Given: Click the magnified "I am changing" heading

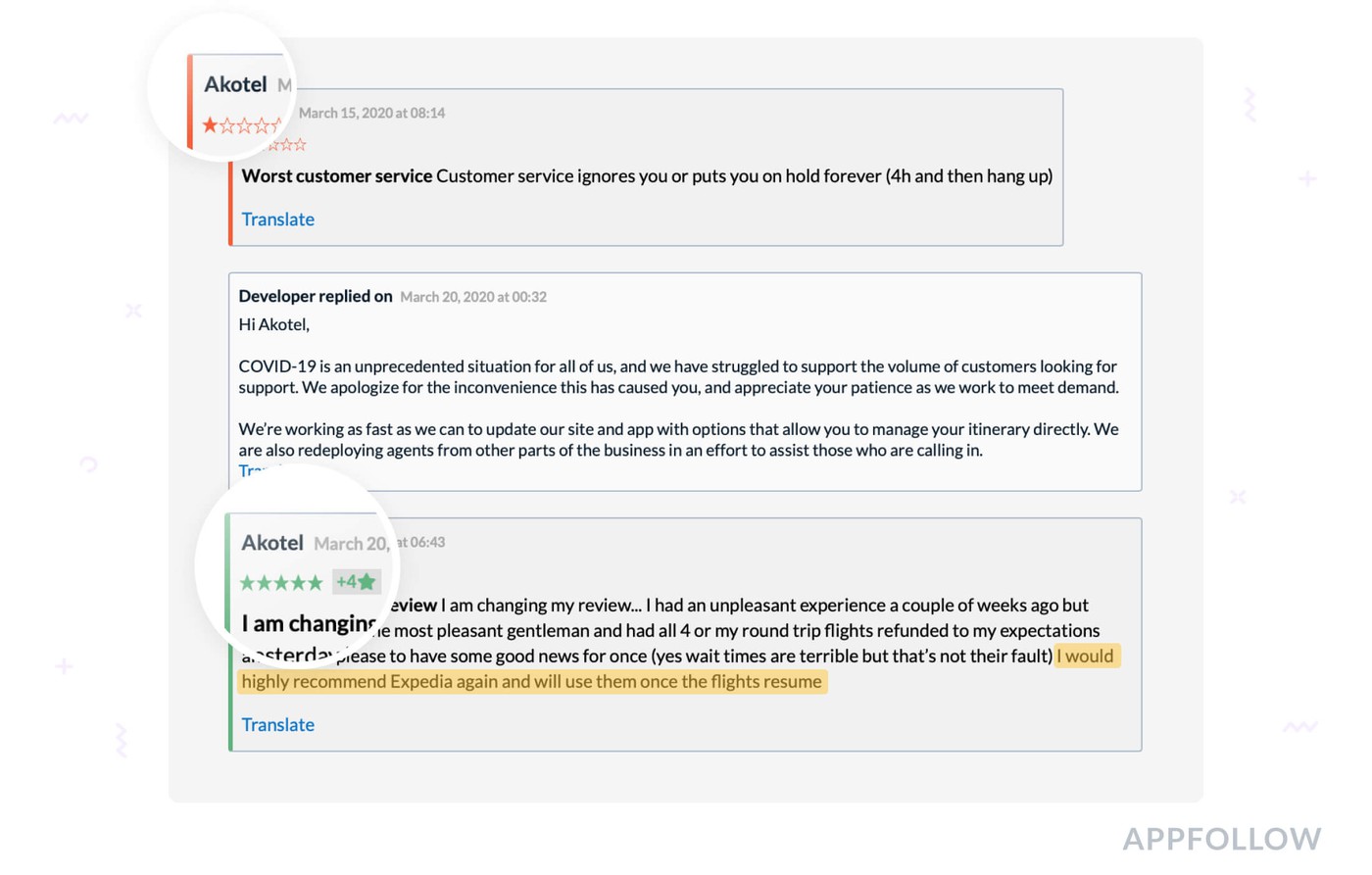Looking at the screenshot, I should point(308,624).
